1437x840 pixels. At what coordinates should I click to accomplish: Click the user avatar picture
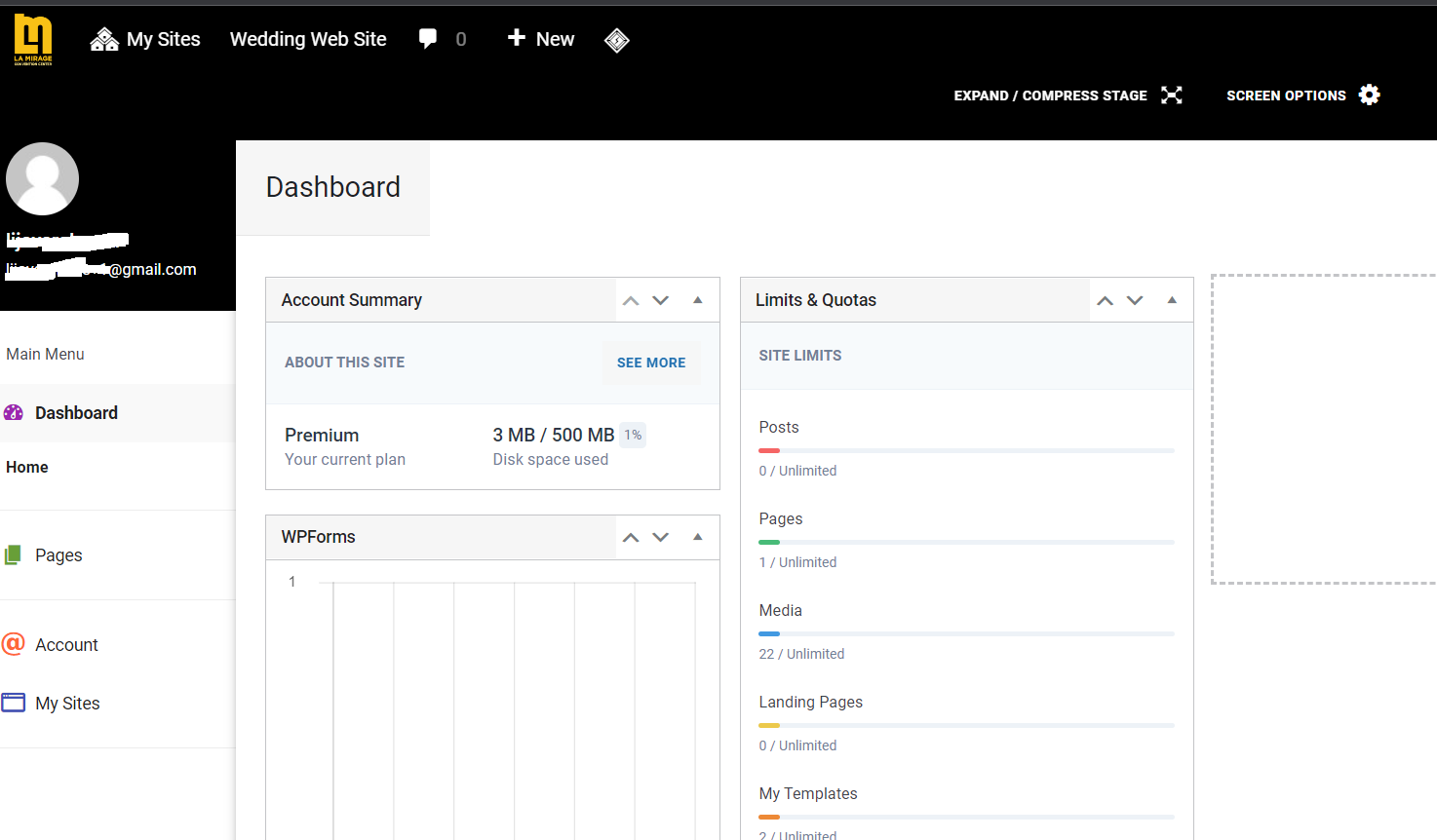coord(42,179)
